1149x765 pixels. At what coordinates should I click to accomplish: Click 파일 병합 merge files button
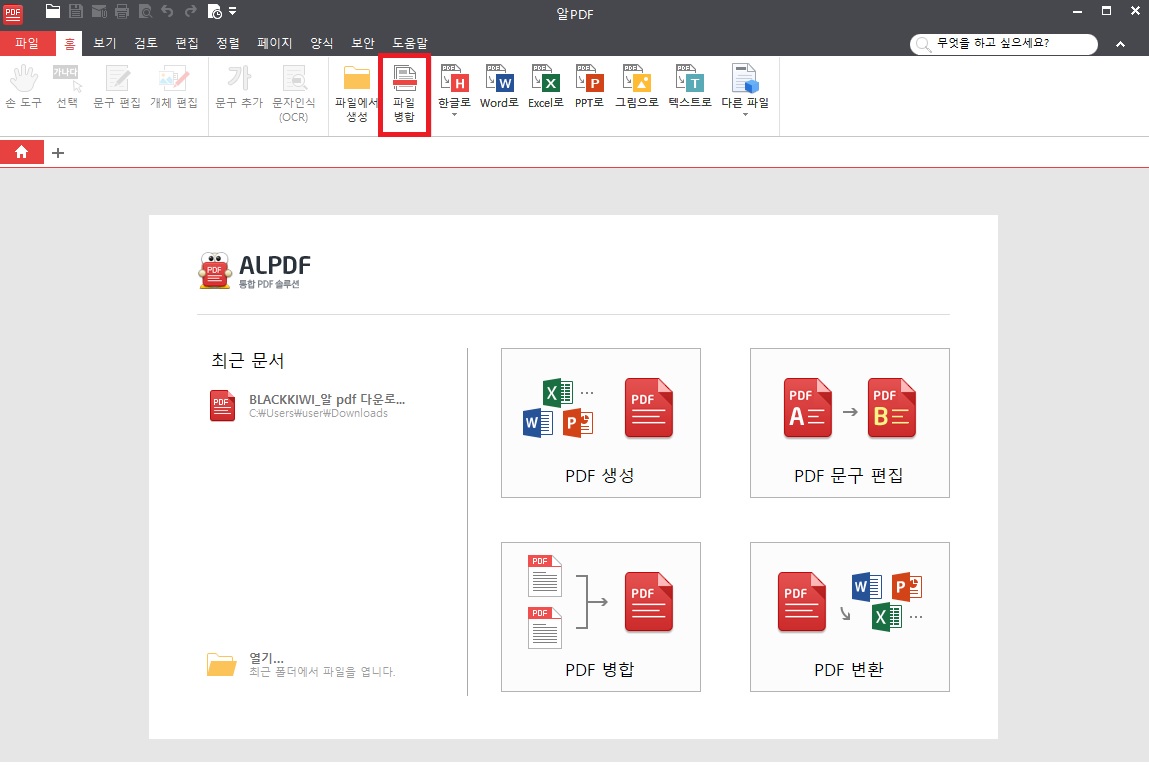404,95
